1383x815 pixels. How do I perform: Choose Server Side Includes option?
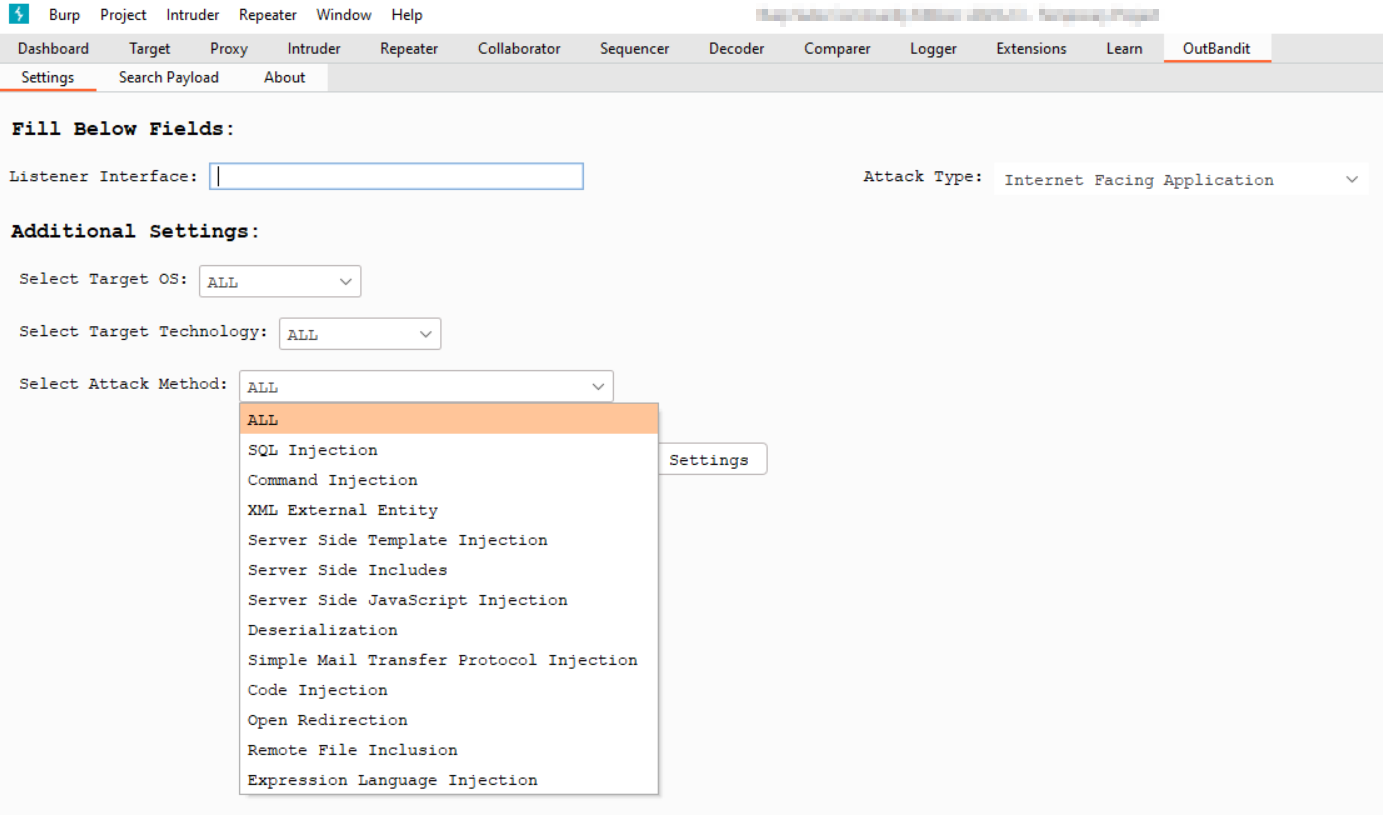[x=449, y=570]
